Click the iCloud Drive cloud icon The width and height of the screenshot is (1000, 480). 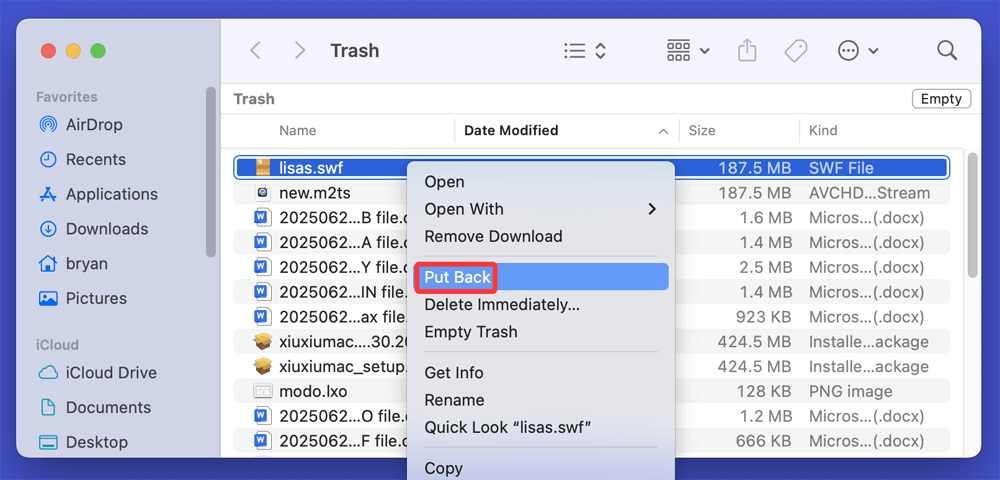click(48, 372)
